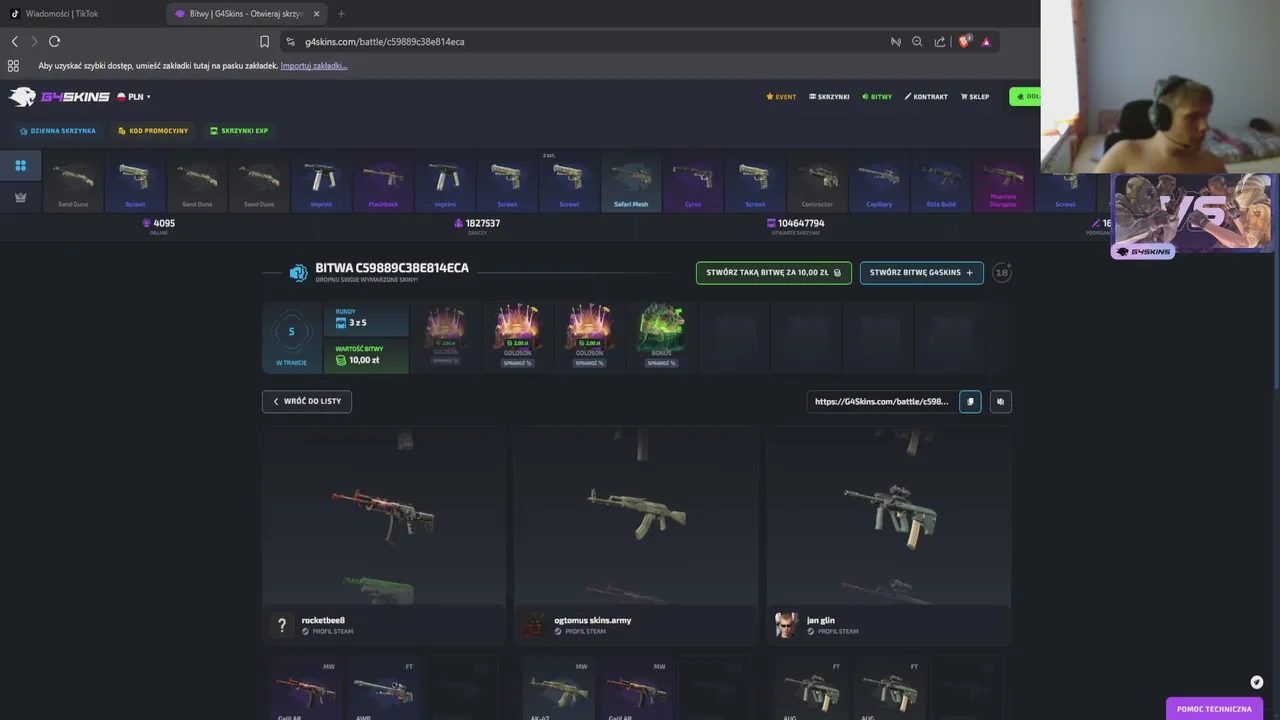Open the KONTRAKT menu item
Image resolution: width=1280 pixels, height=720 pixels.
point(926,97)
